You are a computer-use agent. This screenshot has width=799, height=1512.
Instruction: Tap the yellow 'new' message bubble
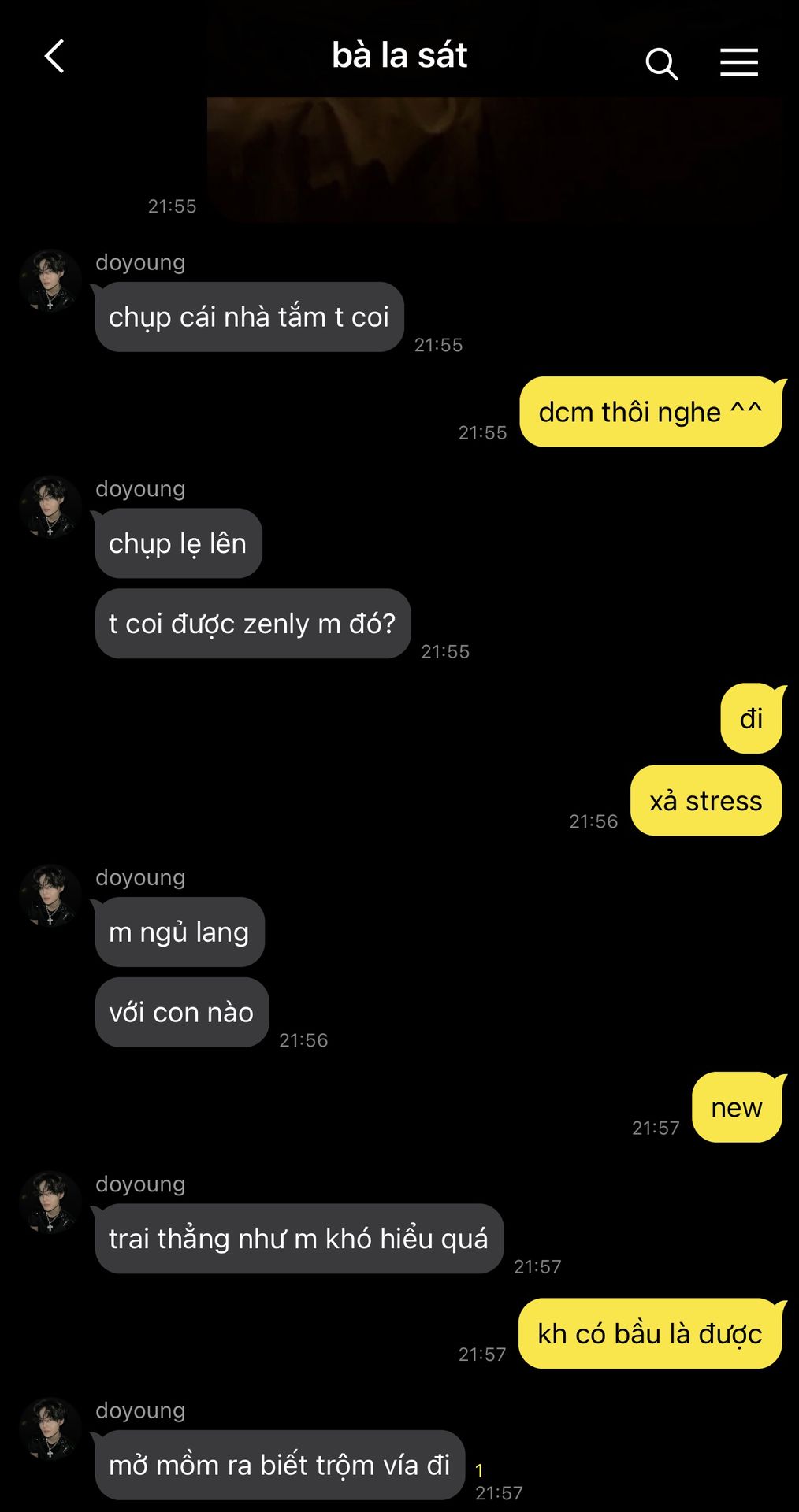click(x=737, y=1107)
